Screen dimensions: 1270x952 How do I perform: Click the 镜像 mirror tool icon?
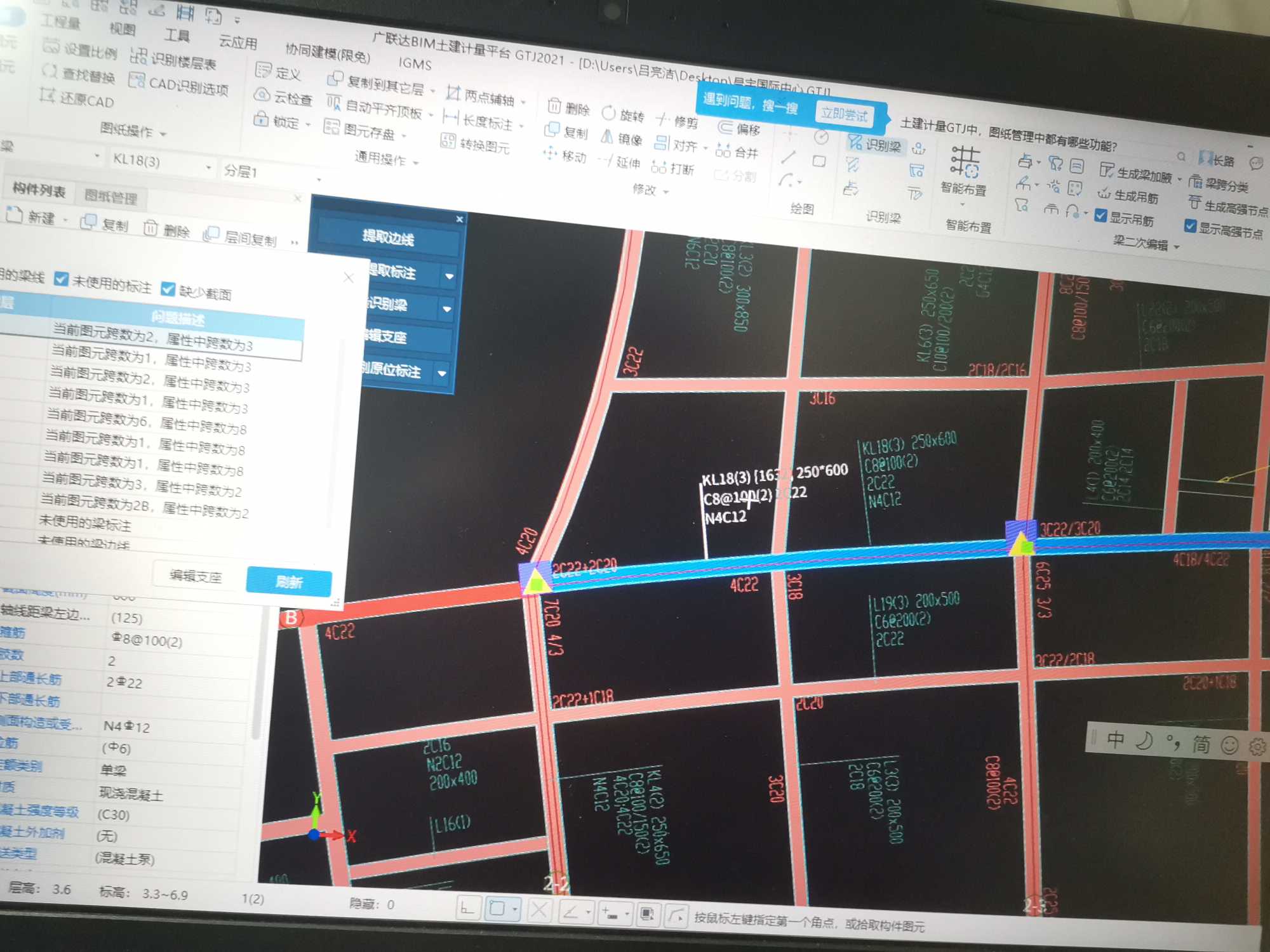coord(608,136)
